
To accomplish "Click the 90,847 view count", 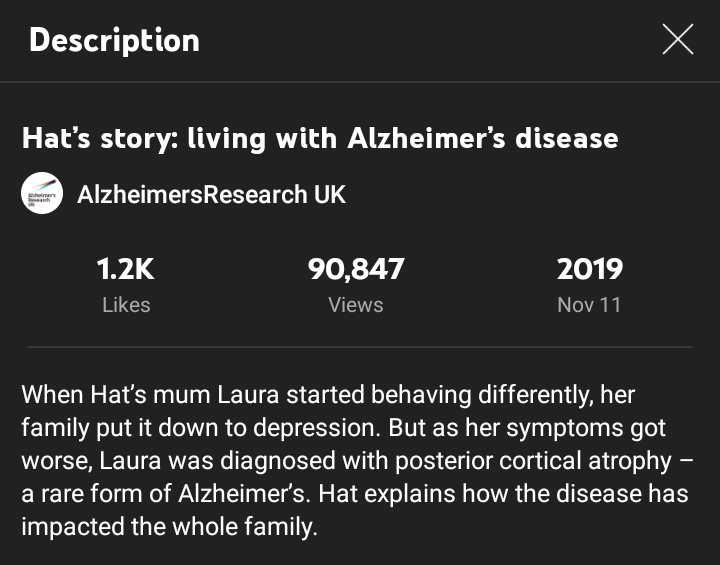I will (x=356, y=269).
